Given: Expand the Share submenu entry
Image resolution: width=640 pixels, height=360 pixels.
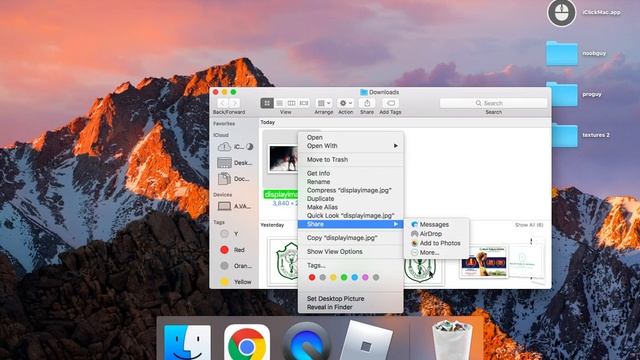Looking at the screenshot, I should (x=351, y=224).
